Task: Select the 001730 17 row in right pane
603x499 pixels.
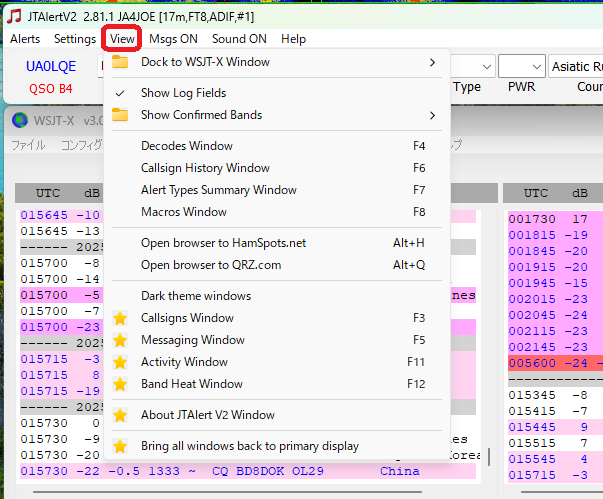Action: (555, 219)
